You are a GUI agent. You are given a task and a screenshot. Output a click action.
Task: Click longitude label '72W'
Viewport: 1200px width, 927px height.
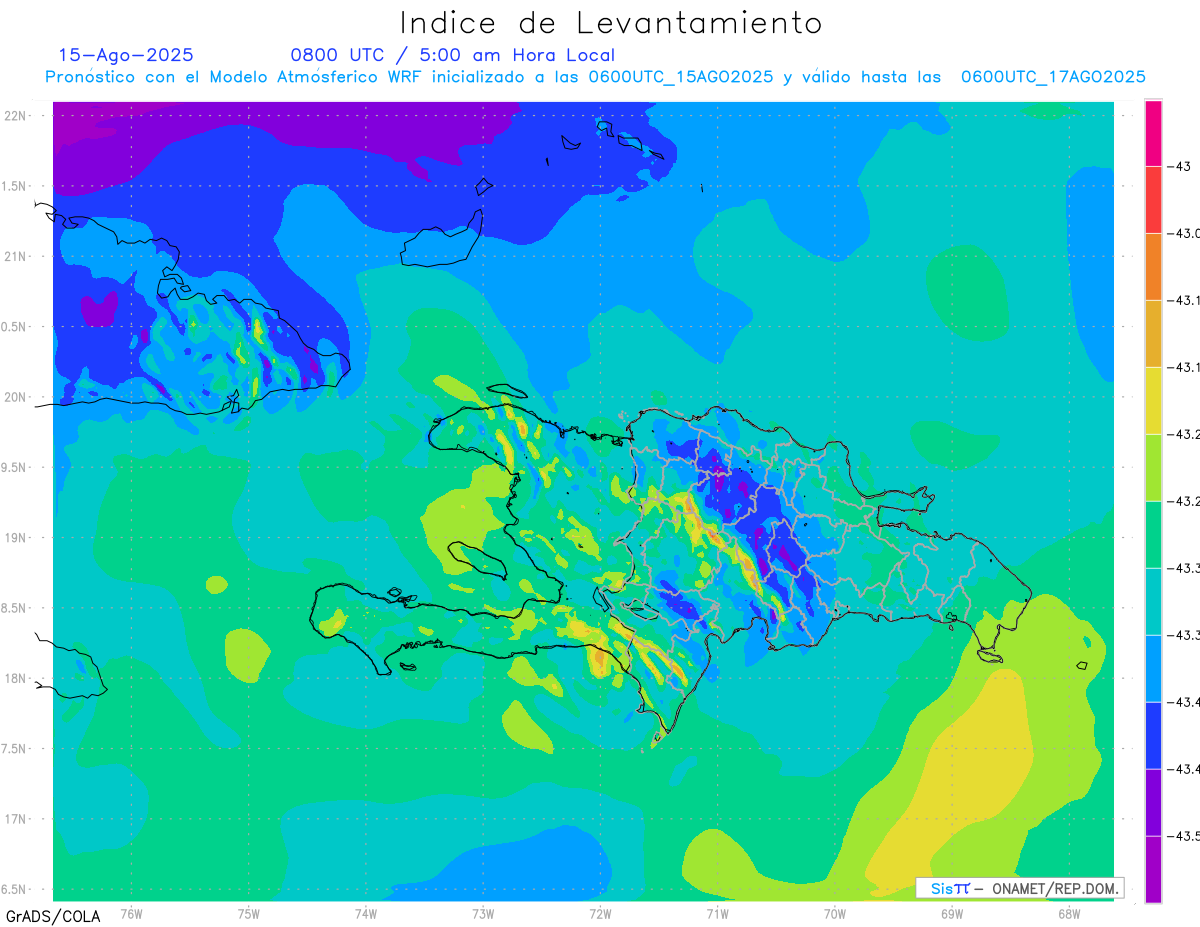[600, 913]
